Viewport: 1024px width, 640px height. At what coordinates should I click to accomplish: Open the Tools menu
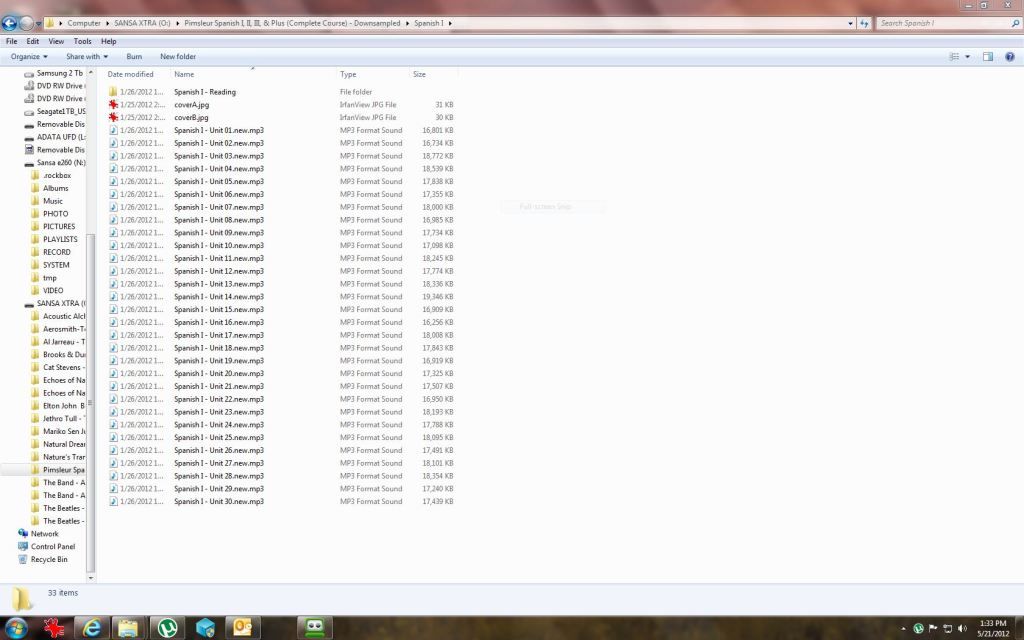point(82,41)
